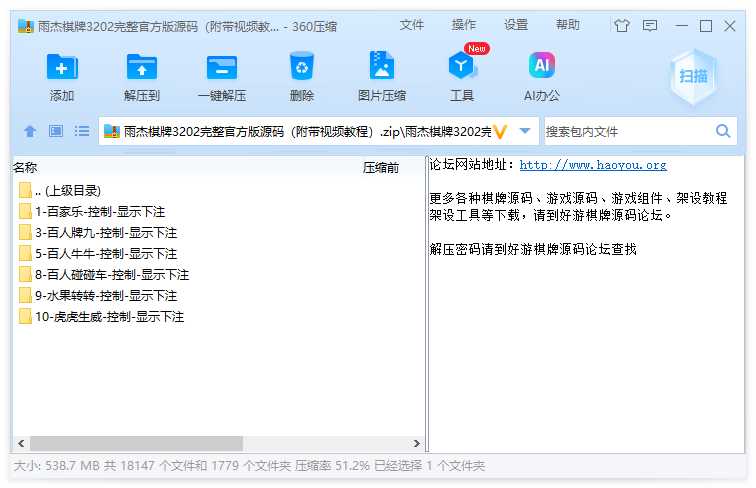
Task: Open the 图片压缩 image compression tool
Action: [382, 65]
